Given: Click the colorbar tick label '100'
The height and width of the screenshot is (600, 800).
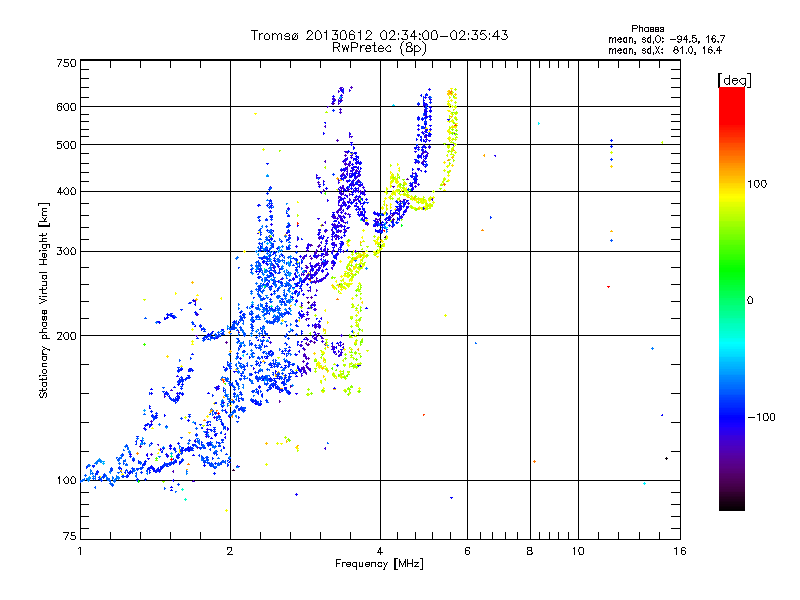Looking at the screenshot, I should [757, 184].
